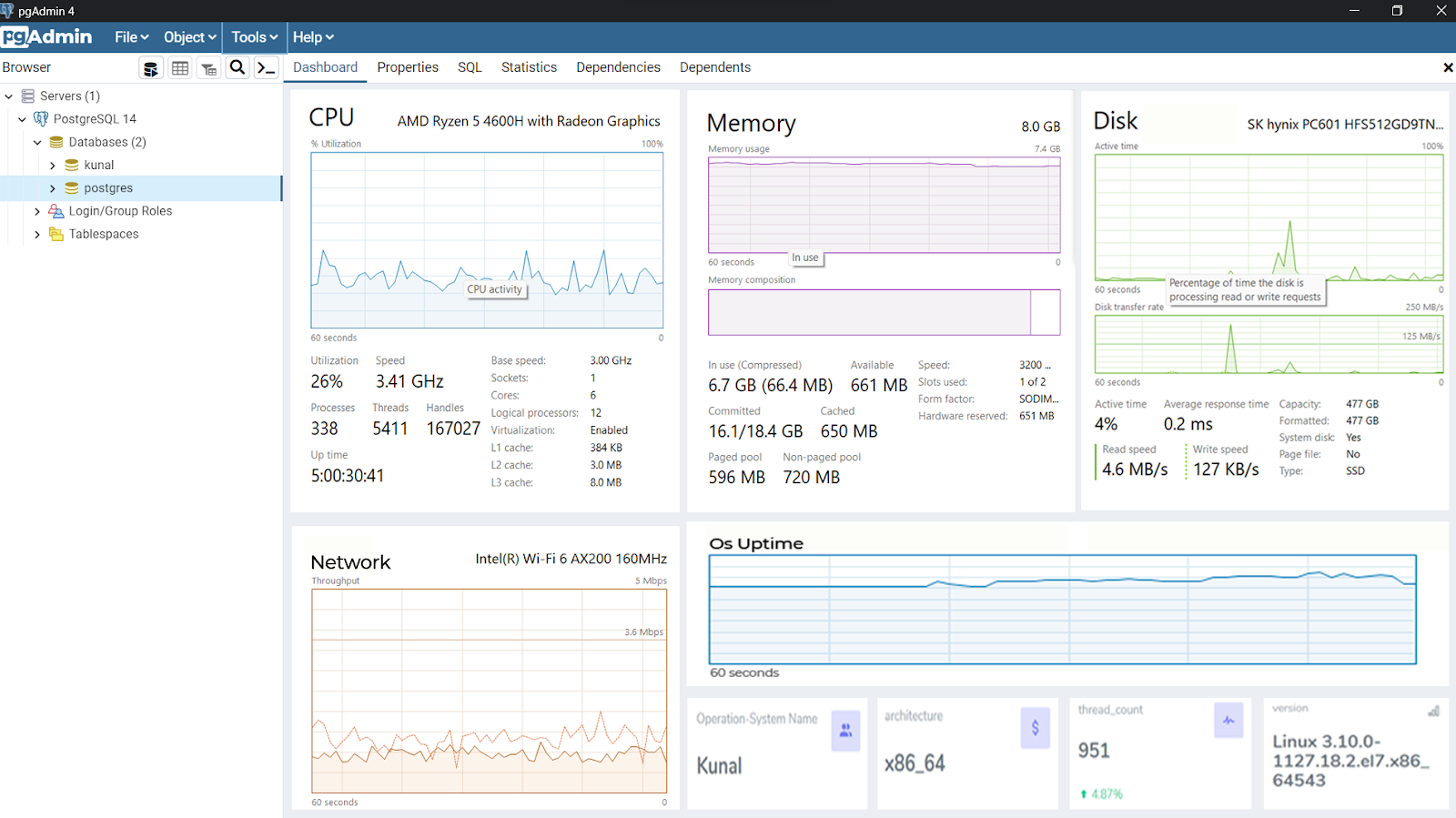The height and width of the screenshot is (818, 1456).
Task: Click the Linux 3.10.0 version text
Action: 1350,761
